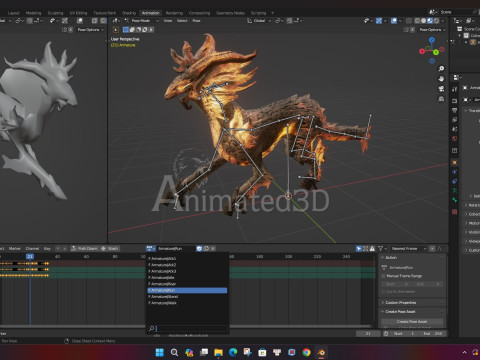Viewport: 480px width, 360px height.
Task: Expand Pose Options in the main viewport
Action: 432,30
